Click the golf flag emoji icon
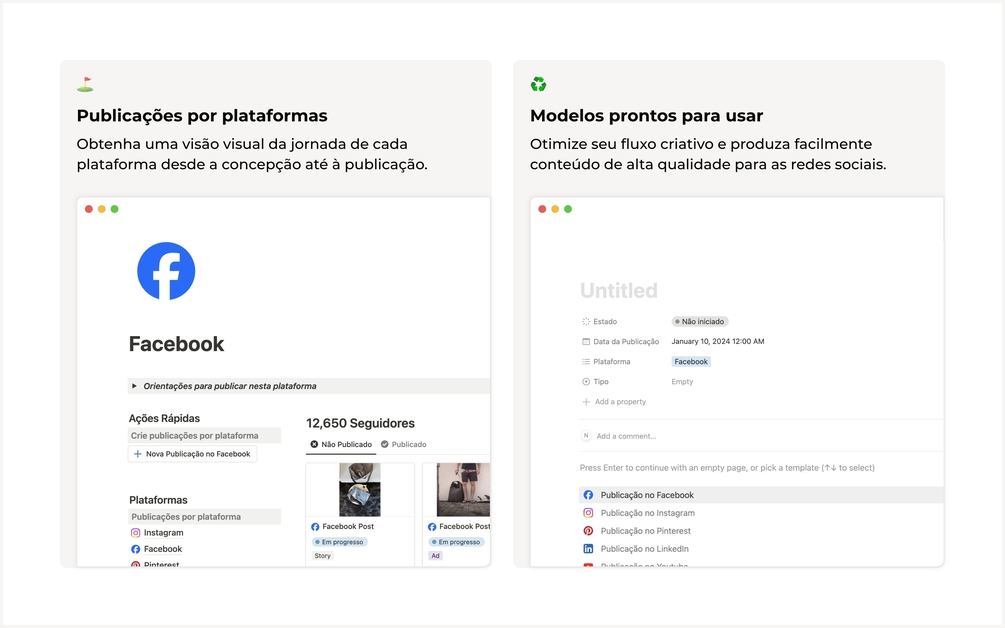Screen dimensions: 1005x628 pyautogui.click(x=85, y=84)
